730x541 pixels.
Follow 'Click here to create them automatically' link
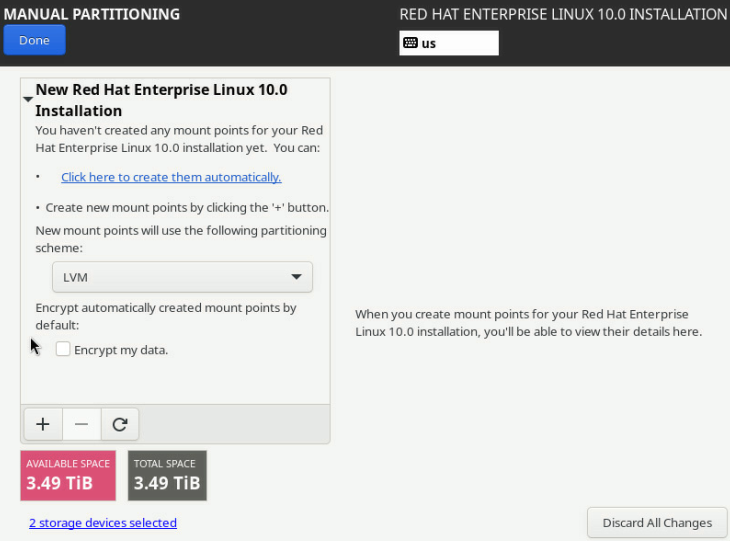pyautogui.click(x=171, y=177)
